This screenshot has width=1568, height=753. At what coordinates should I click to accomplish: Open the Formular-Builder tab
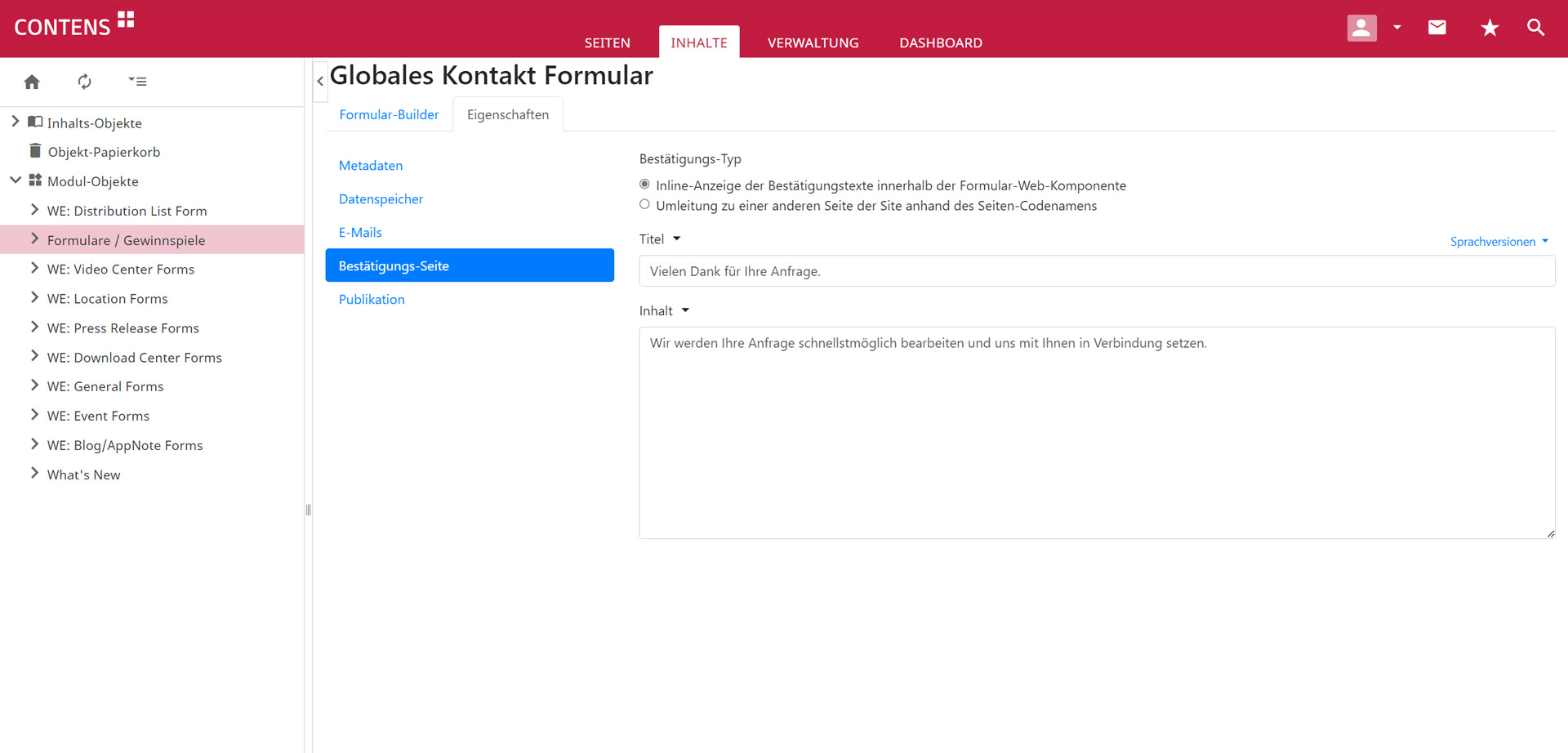click(x=389, y=114)
